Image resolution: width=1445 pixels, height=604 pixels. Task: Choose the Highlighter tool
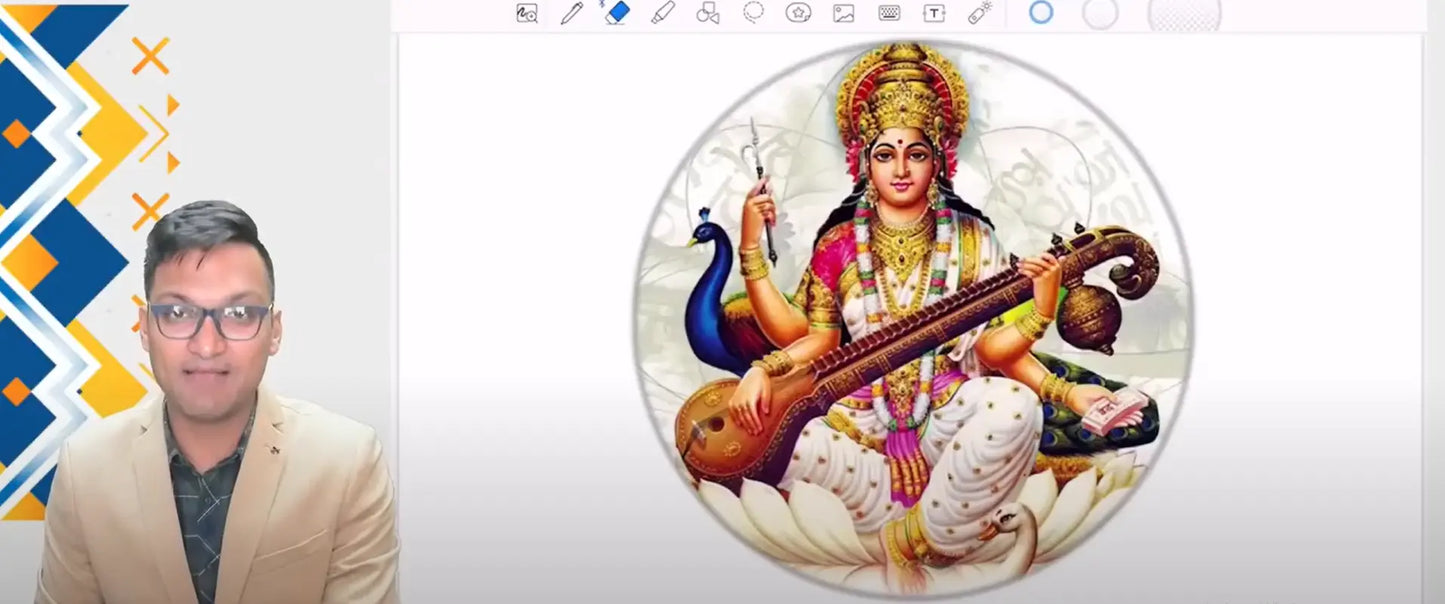pos(662,13)
